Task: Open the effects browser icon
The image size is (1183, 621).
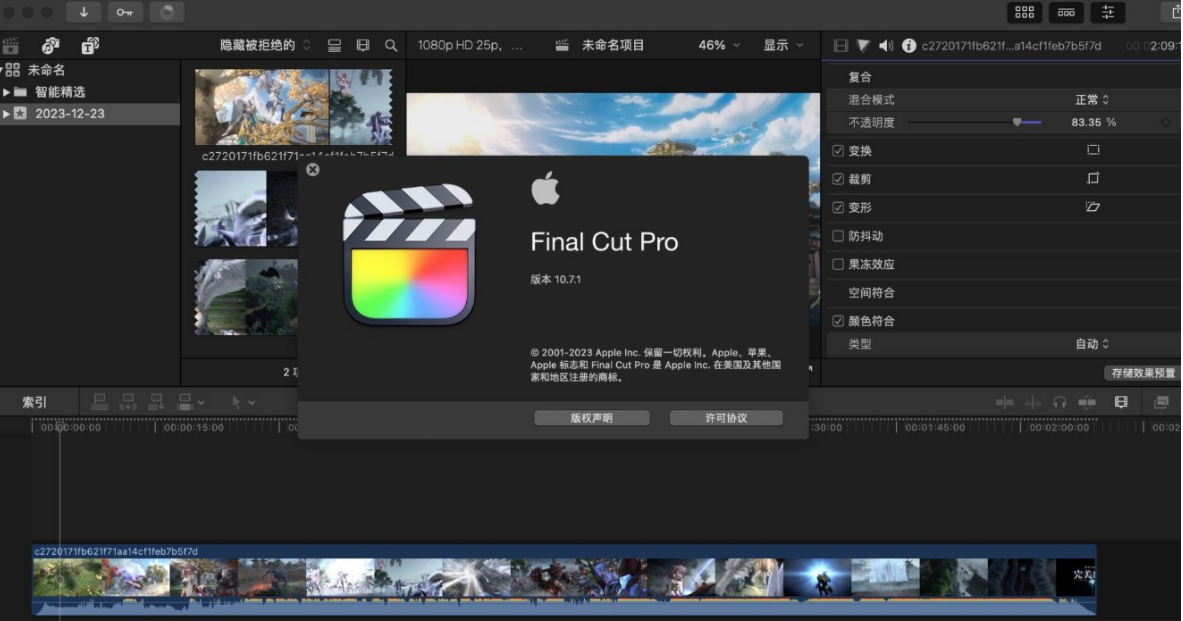Action: (1161, 402)
